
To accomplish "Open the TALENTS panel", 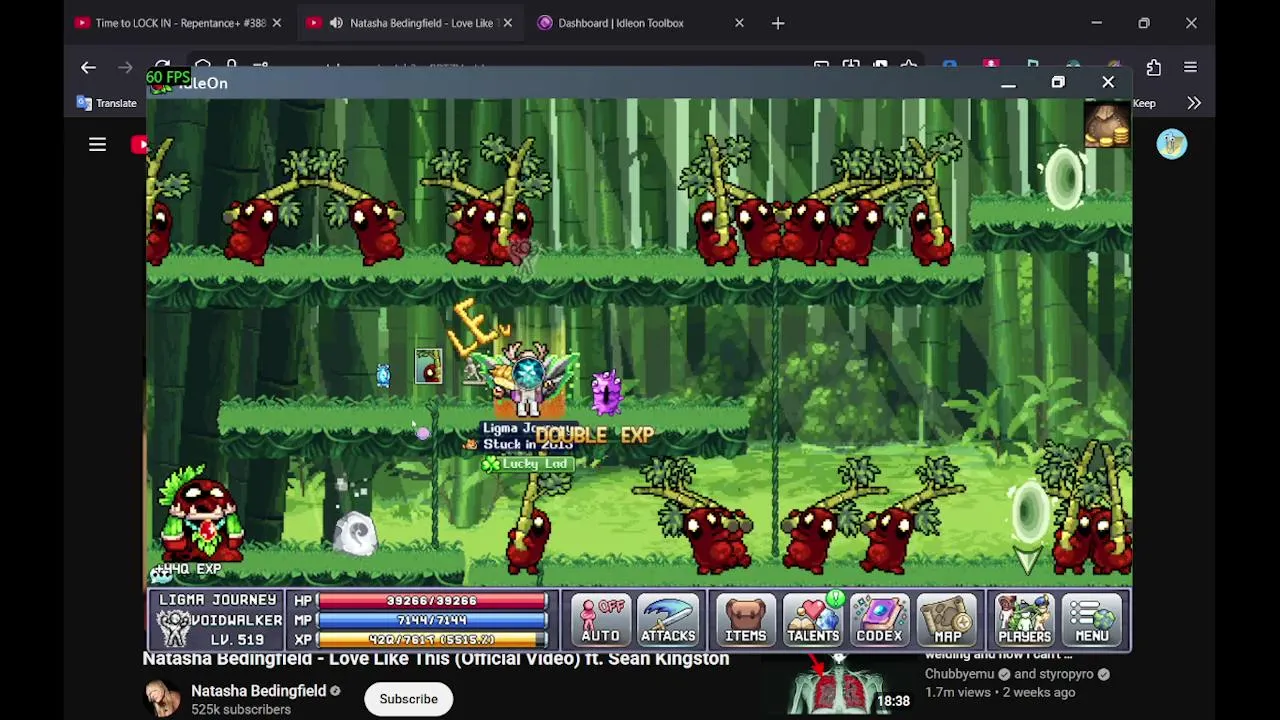I will (812, 620).
